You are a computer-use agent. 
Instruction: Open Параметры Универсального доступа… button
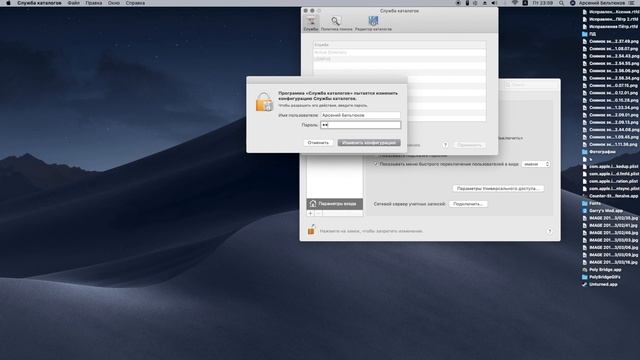[x=498, y=189]
